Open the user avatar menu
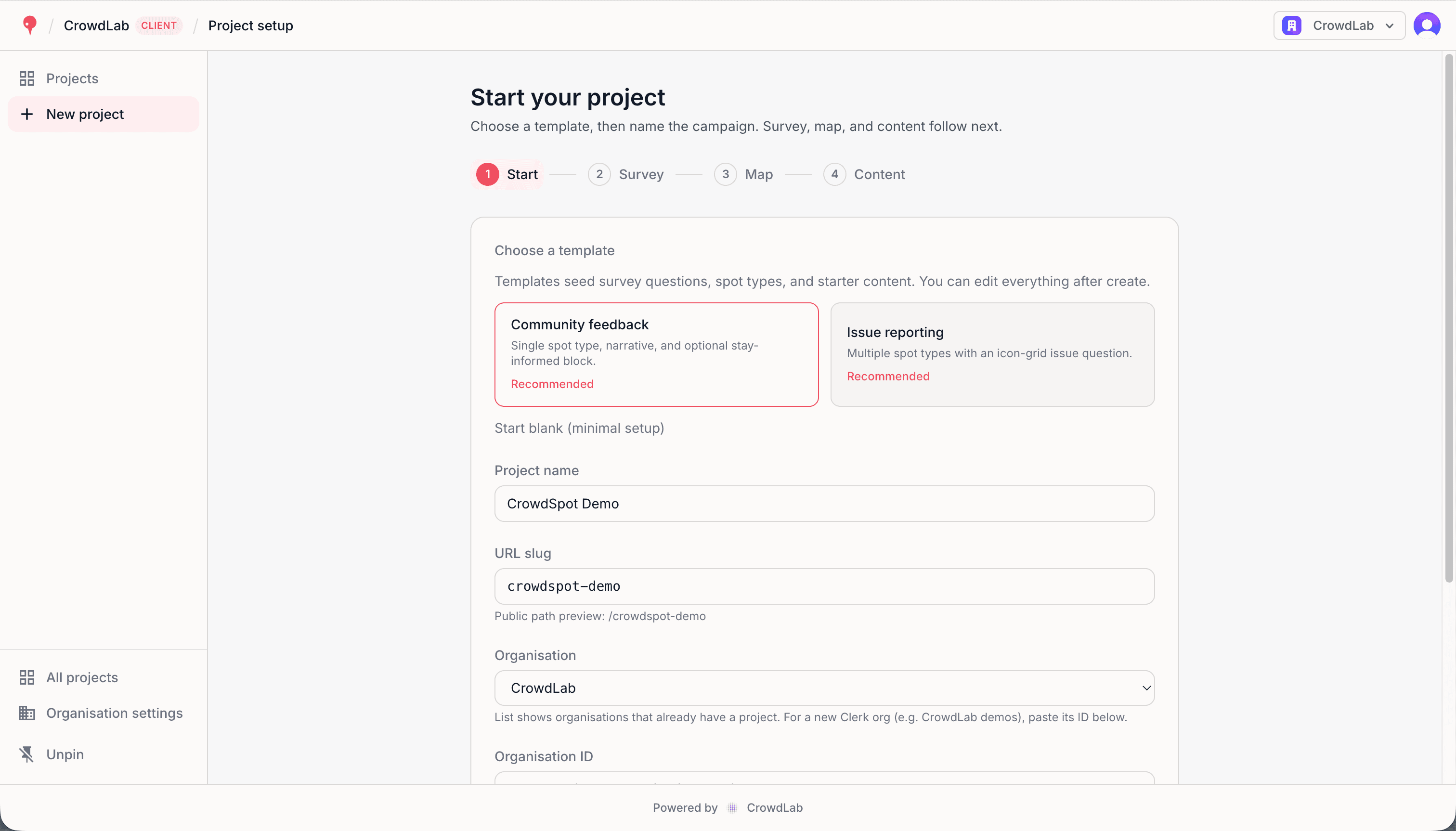The image size is (1456, 831). [x=1426, y=26]
